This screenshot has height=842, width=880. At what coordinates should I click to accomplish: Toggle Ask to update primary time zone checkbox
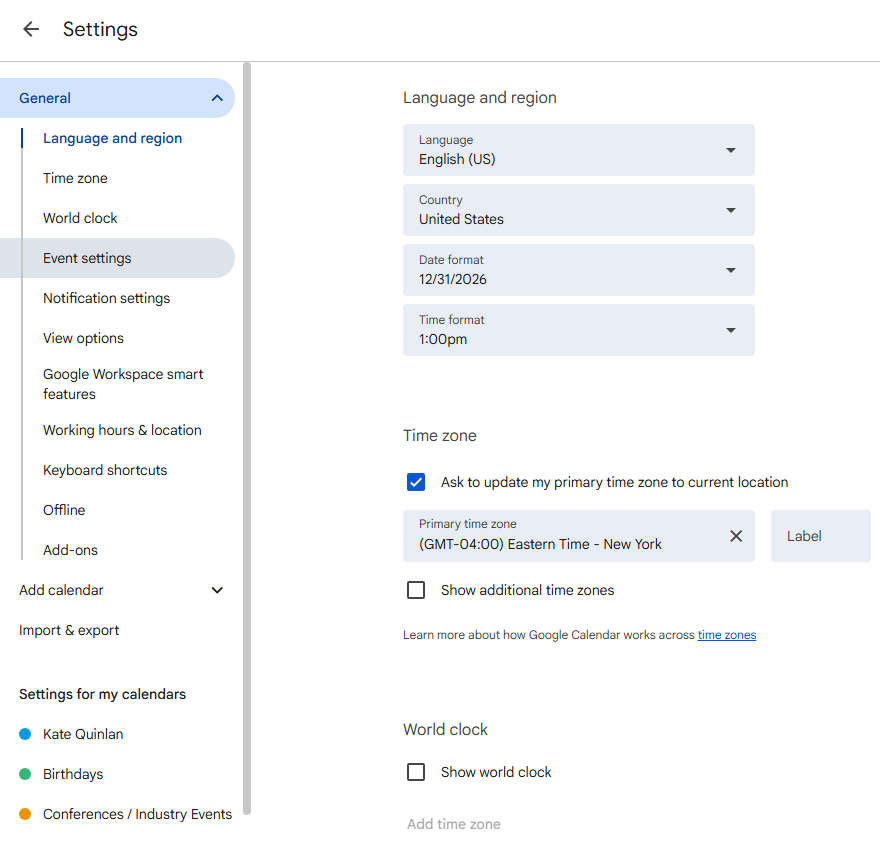[416, 482]
